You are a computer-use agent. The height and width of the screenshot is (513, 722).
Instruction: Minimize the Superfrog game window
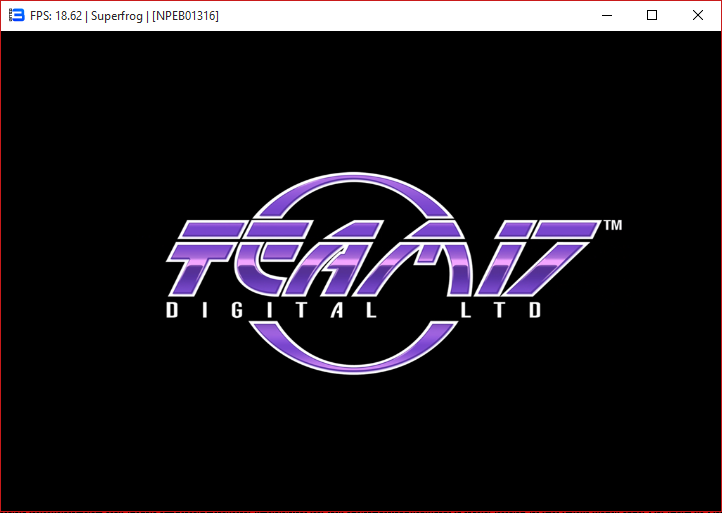pos(606,16)
